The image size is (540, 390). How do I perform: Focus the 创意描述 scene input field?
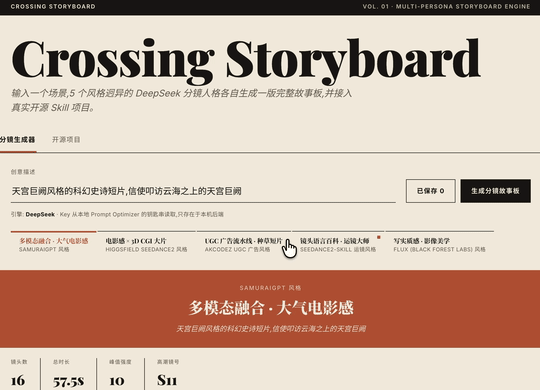pyautogui.click(x=203, y=191)
